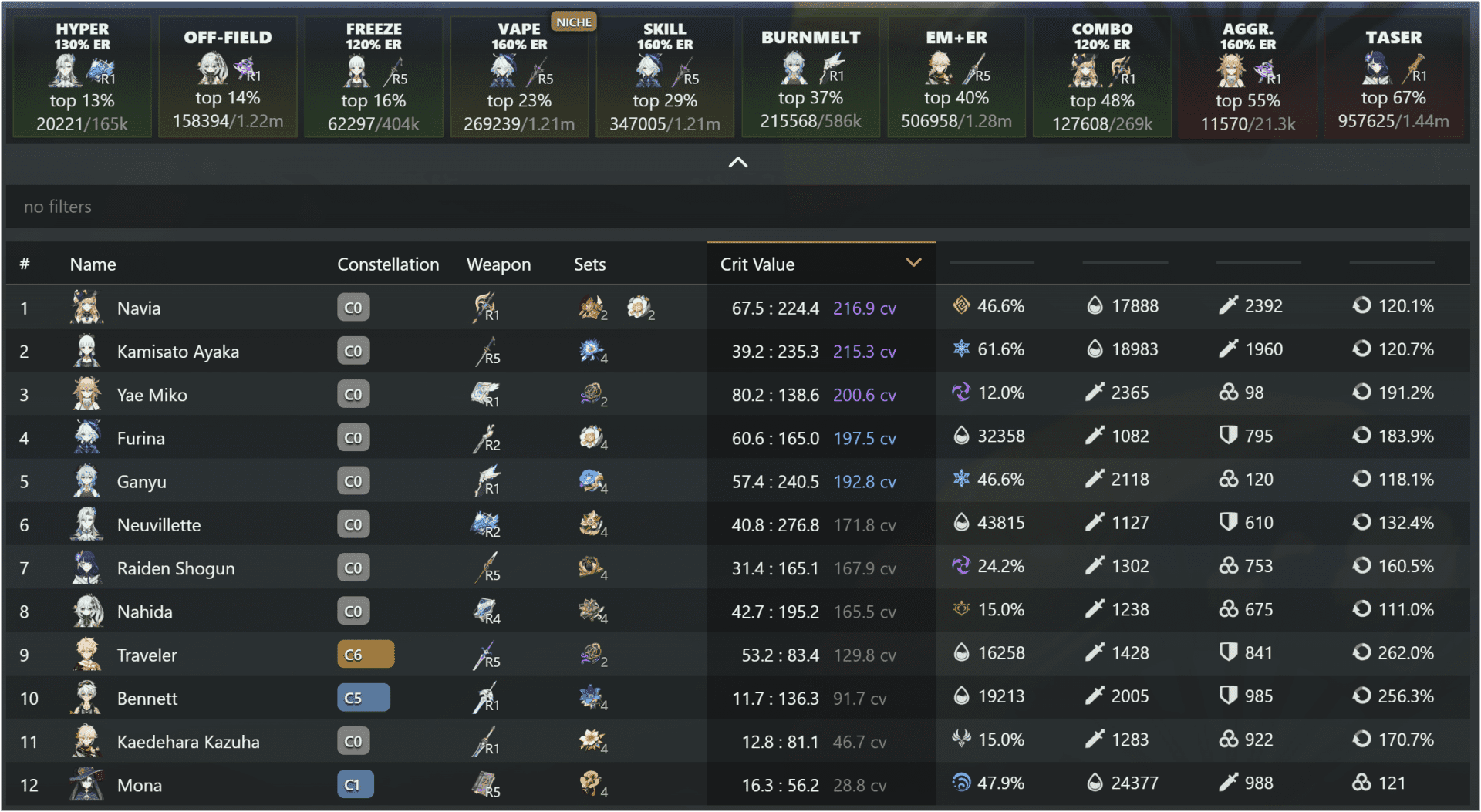
Task: Sort by the Sets column header
Action: click(589, 264)
